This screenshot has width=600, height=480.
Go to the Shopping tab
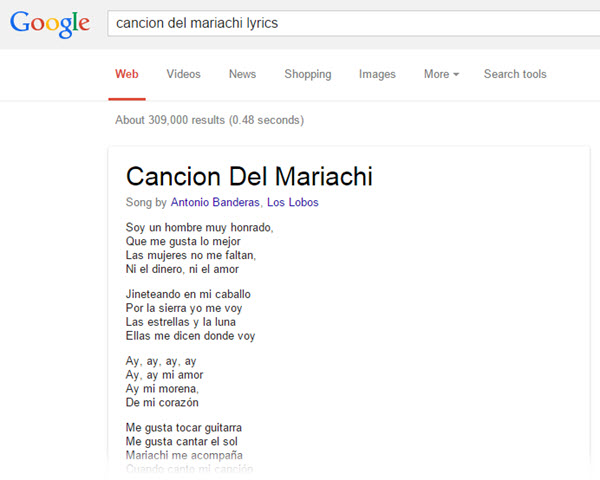(308, 74)
